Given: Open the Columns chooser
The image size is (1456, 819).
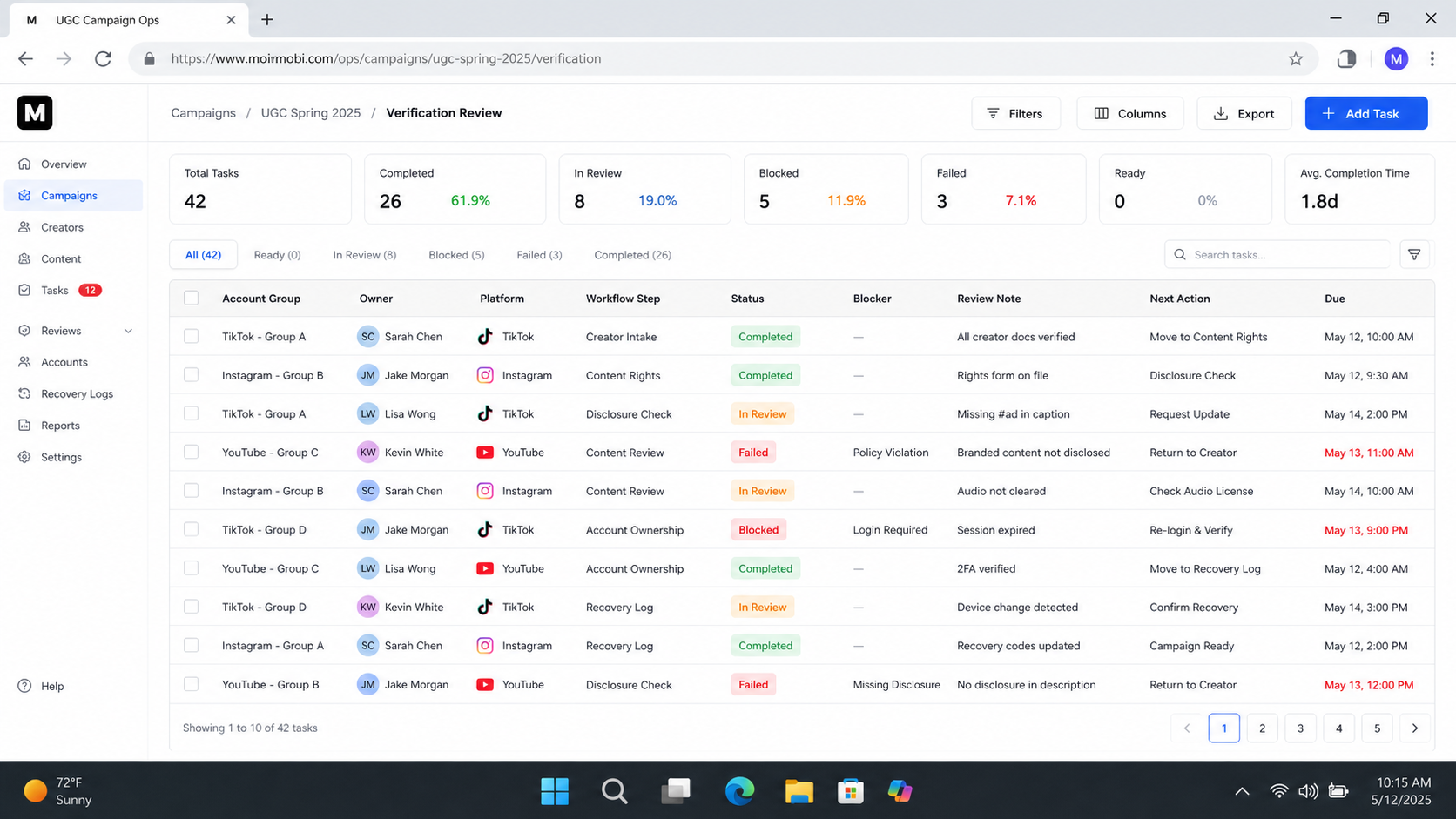Looking at the screenshot, I should [1129, 113].
